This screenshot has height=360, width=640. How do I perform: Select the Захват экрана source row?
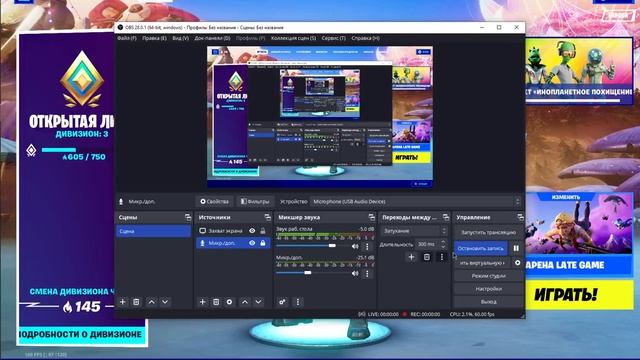tap(233, 231)
